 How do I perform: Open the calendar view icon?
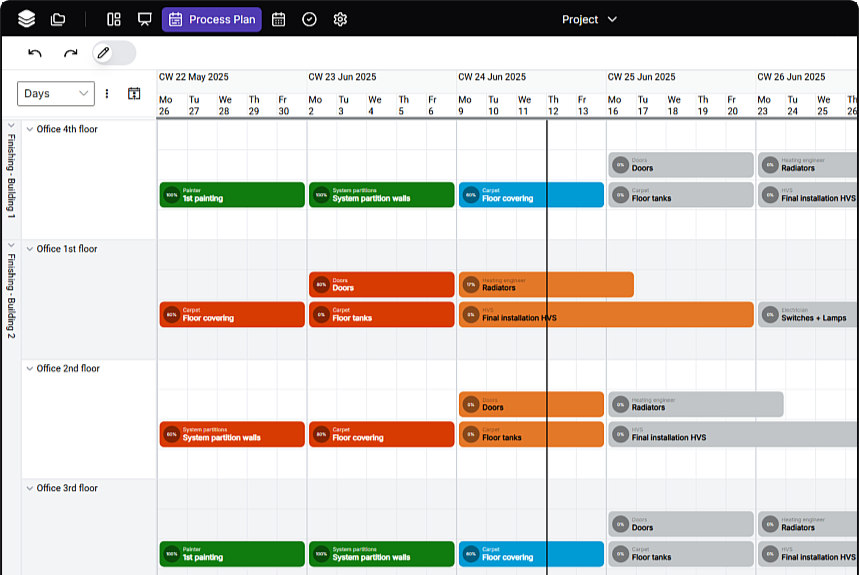(x=279, y=19)
